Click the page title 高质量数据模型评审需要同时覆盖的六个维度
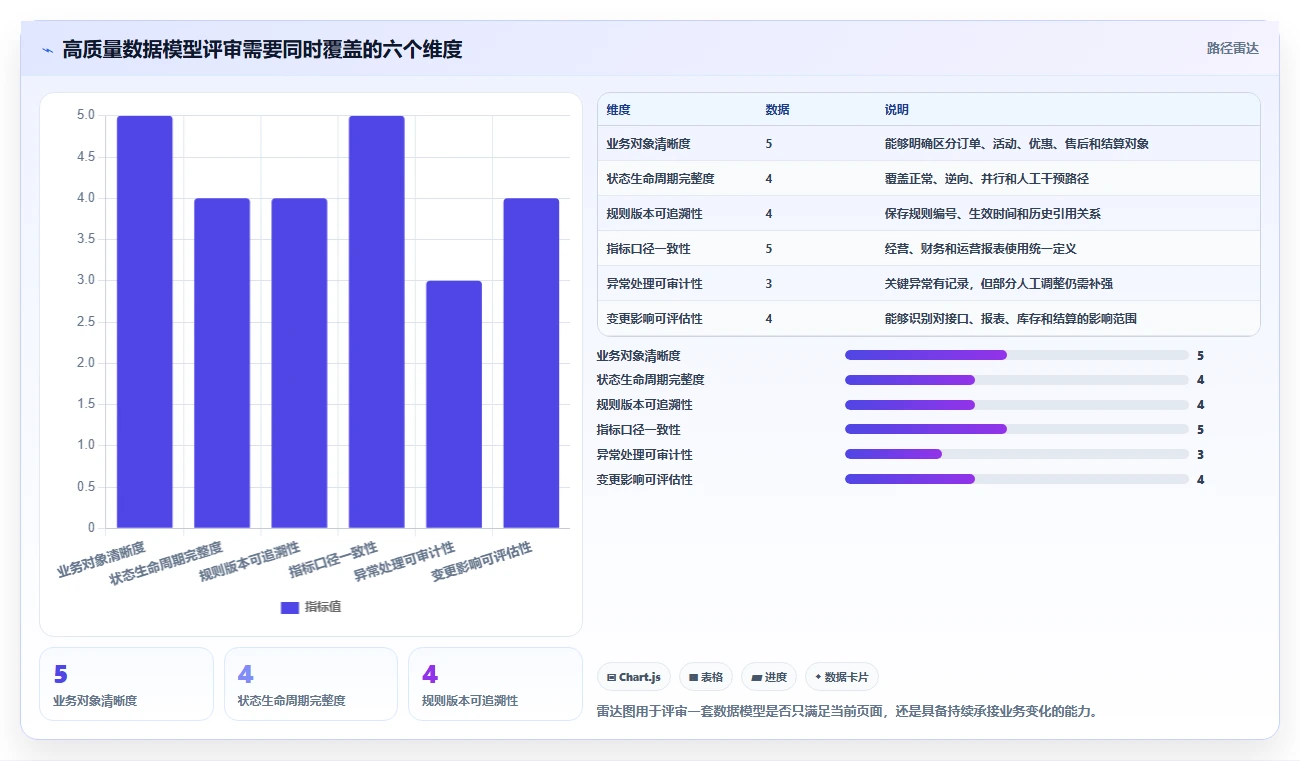 262,49
